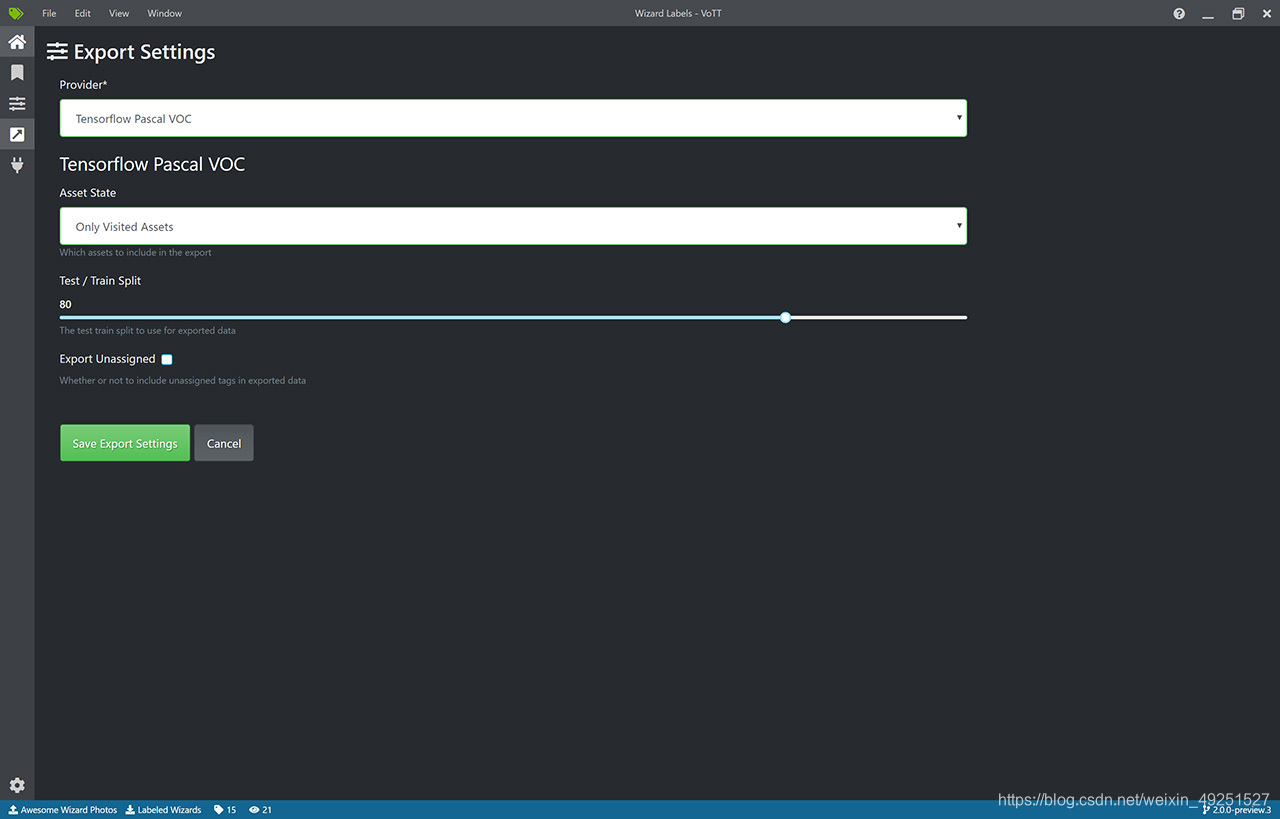This screenshot has height=819, width=1280.
Task: Open the File menu
Action: click(x=49, y=13)
